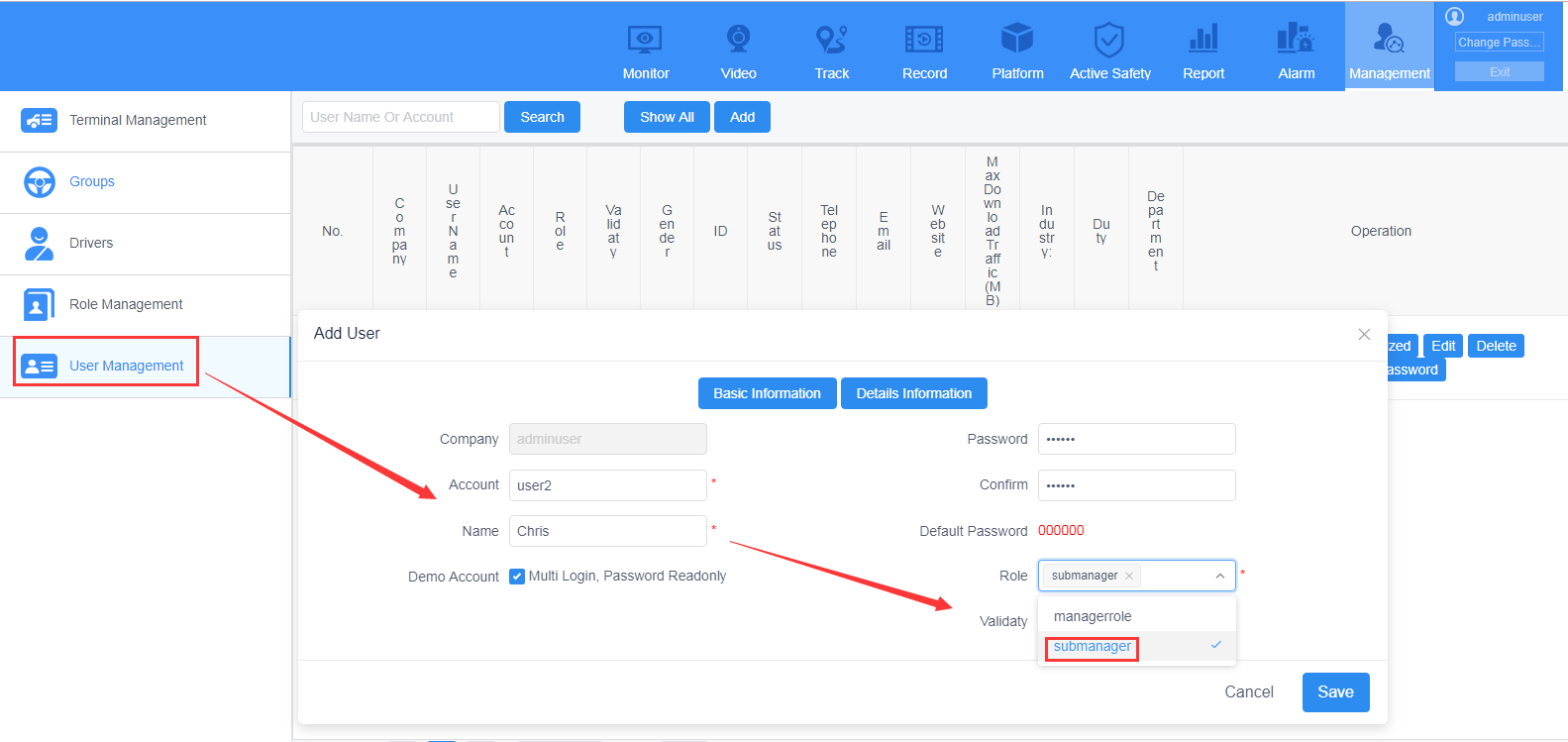This screenshot has height=742, width=1568.
Task: Click the default password value 000000
Action: pos(1061,531)
